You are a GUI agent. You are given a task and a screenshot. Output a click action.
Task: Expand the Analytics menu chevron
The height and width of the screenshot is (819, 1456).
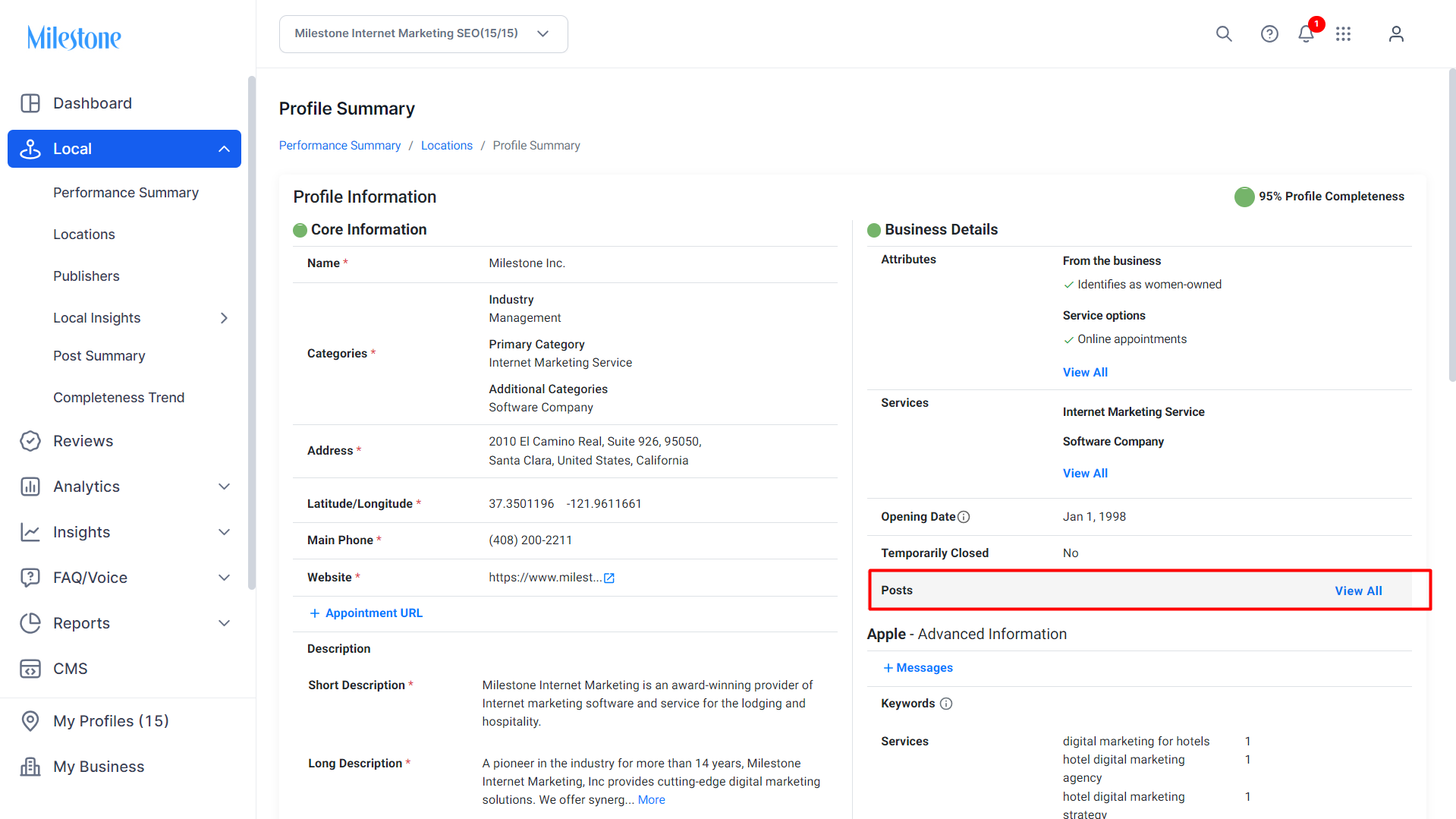coord(224,487)
